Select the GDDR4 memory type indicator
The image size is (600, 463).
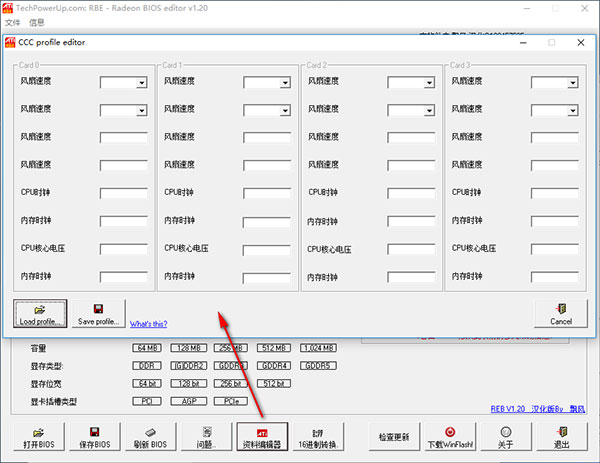274,366
